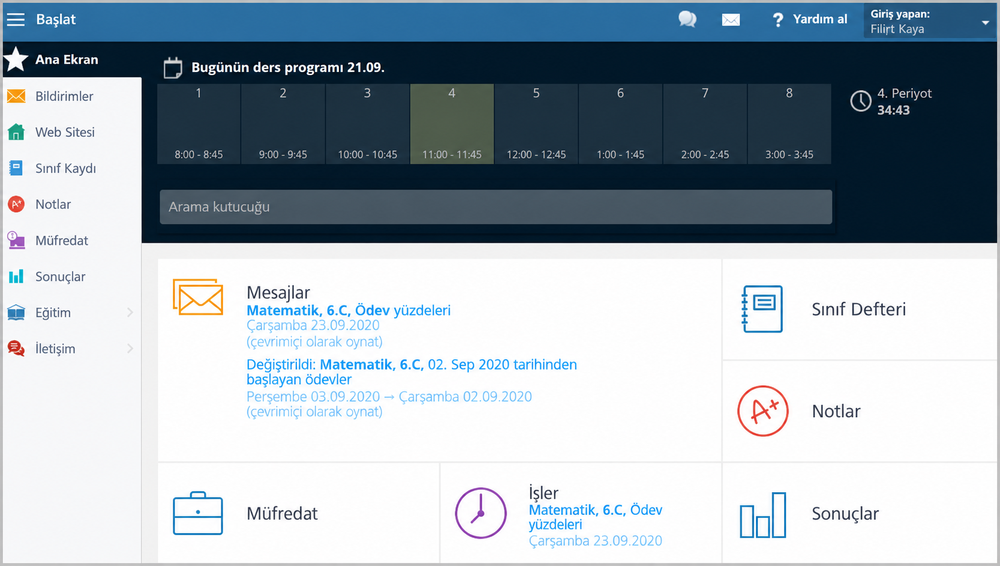Open Sınıf Kaydı from the sidebar
Image resolution: width=1000 pixels, height=566 pixels.
click(72, 168)
